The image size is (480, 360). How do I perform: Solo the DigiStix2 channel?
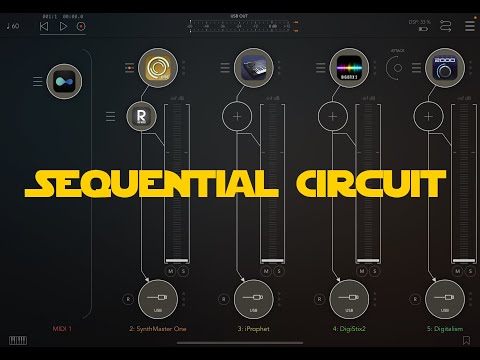coord(375,271)
